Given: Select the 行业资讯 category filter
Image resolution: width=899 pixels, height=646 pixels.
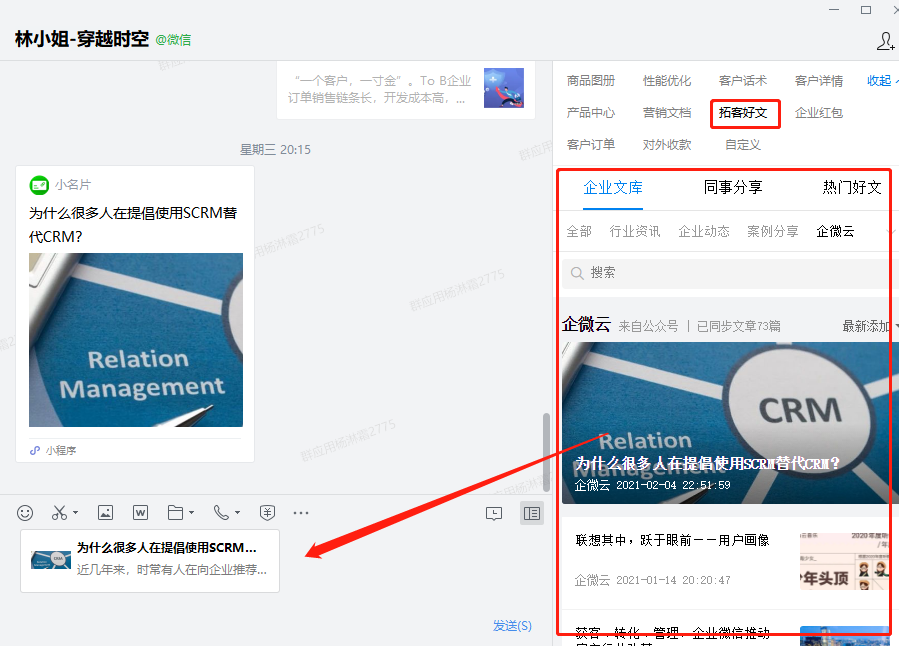Looking at the screenshot, I should tap(635, 231).
